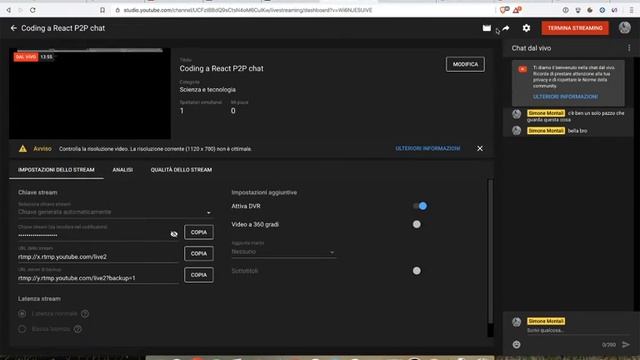Click the share arrow icon in Studio header
Image resolution: width=640 pixels, height=360 pixels.
[x=506, y=28]
